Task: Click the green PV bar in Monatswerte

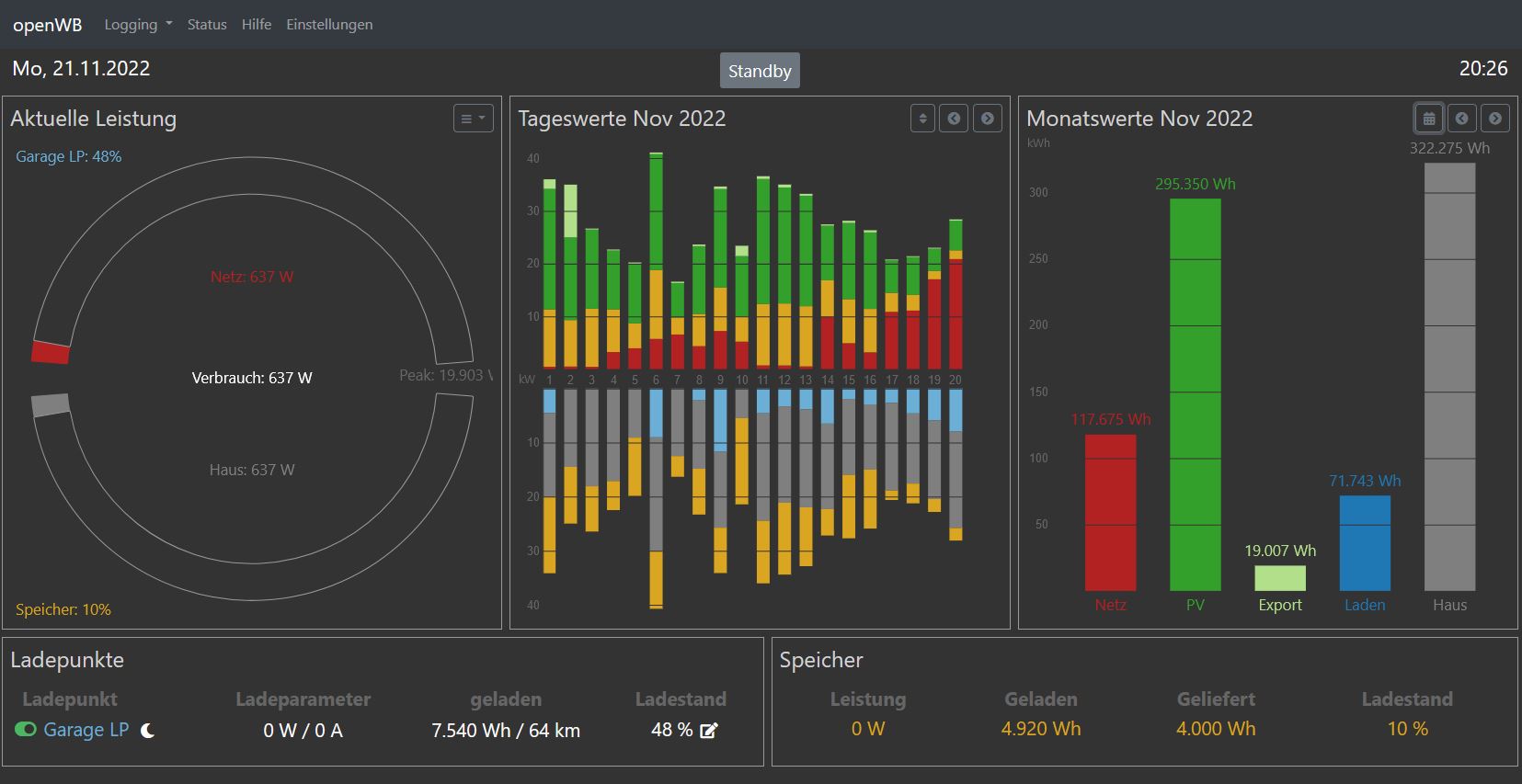Action: point(1195,395)
